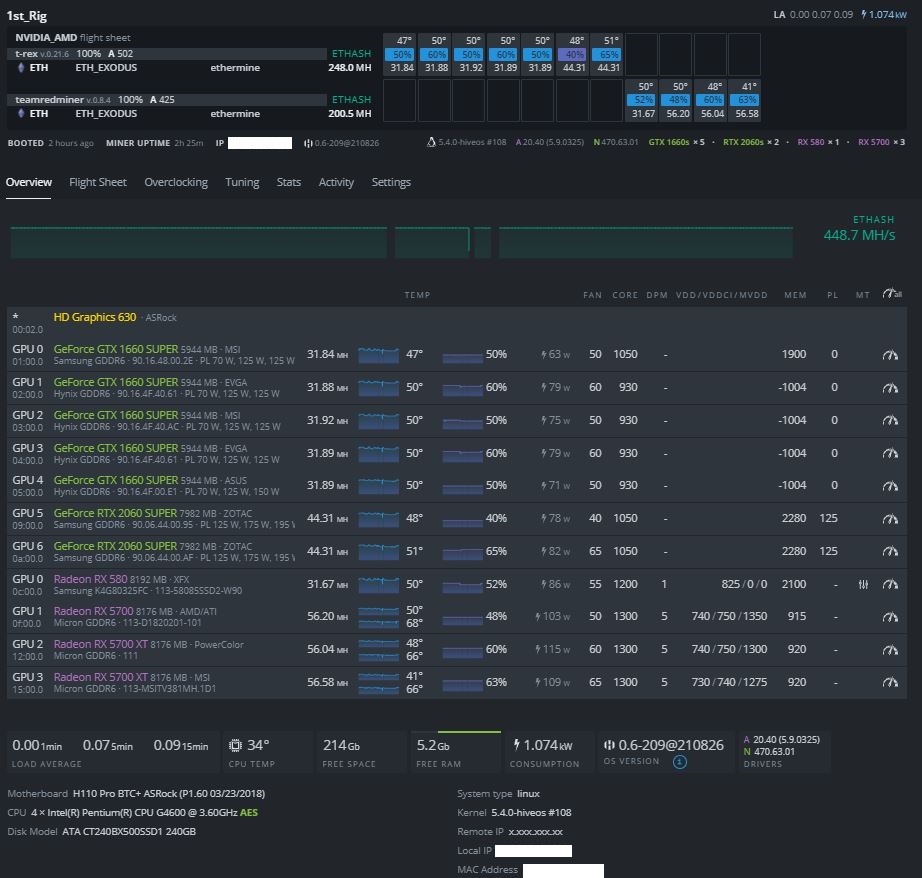The image size is (922, 878).
Task: Click lightning icon beside 1.074 kW at top
Action: click(x=864, y=15)
